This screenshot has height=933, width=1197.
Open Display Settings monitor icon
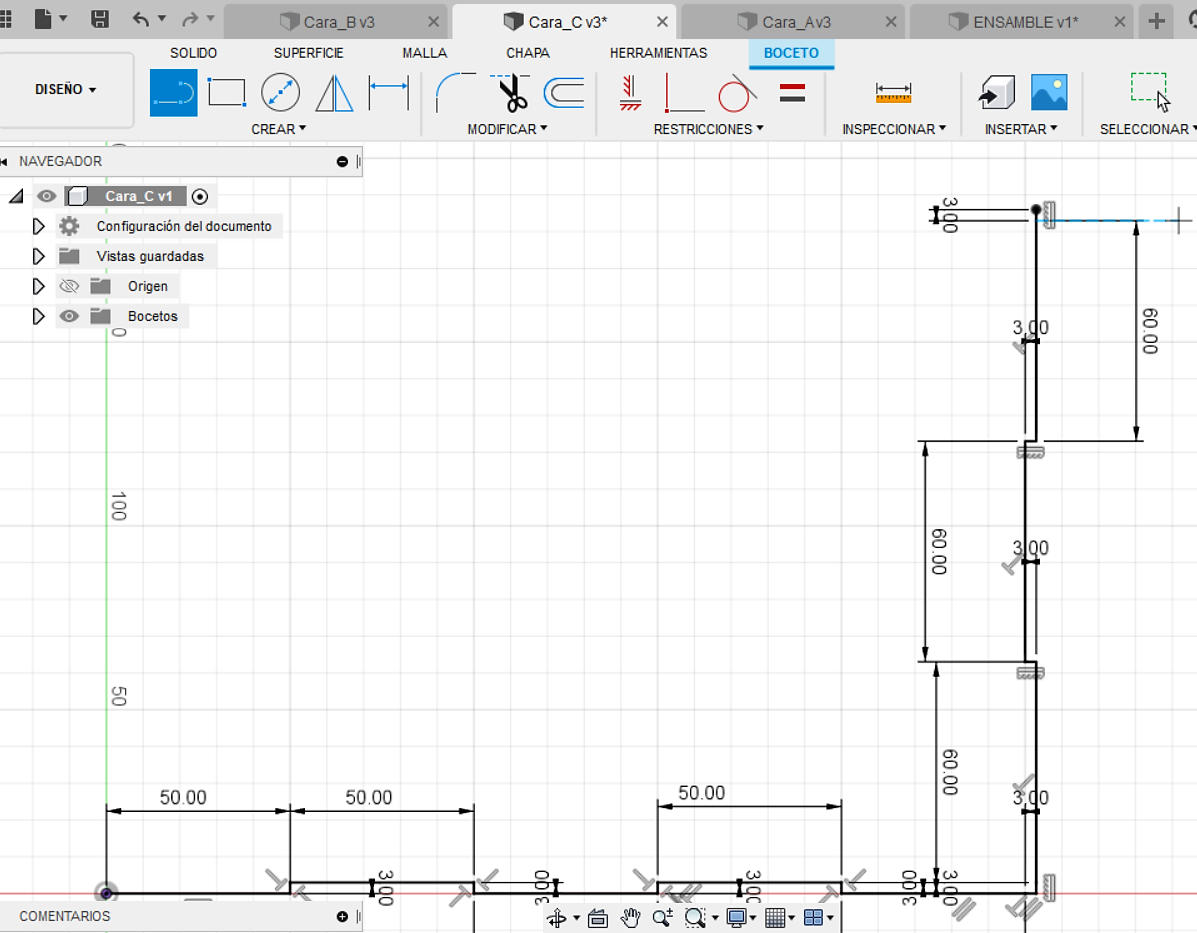pyautogui.click(x=736, y=918)
